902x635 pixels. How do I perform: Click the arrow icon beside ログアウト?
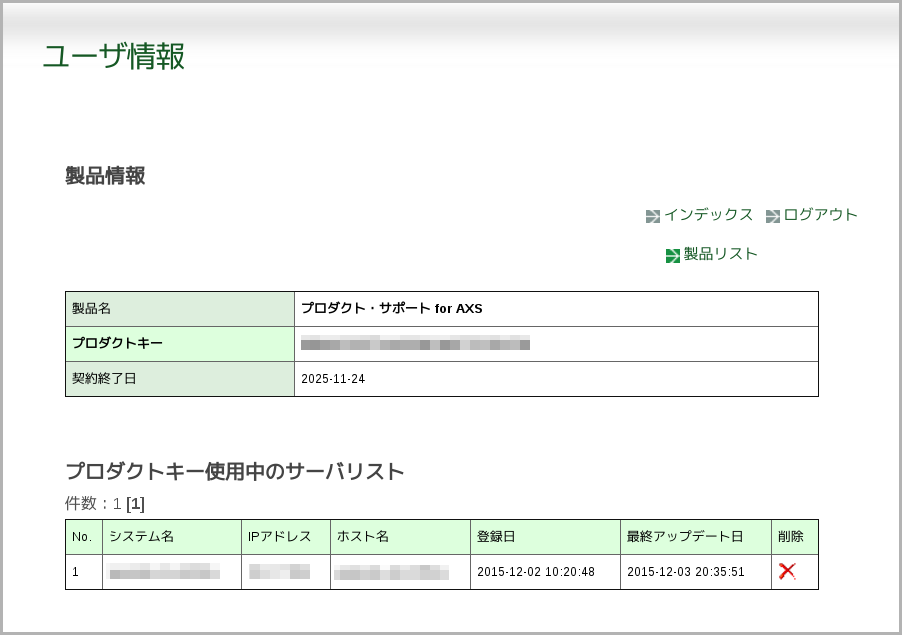tap(772, 216)
